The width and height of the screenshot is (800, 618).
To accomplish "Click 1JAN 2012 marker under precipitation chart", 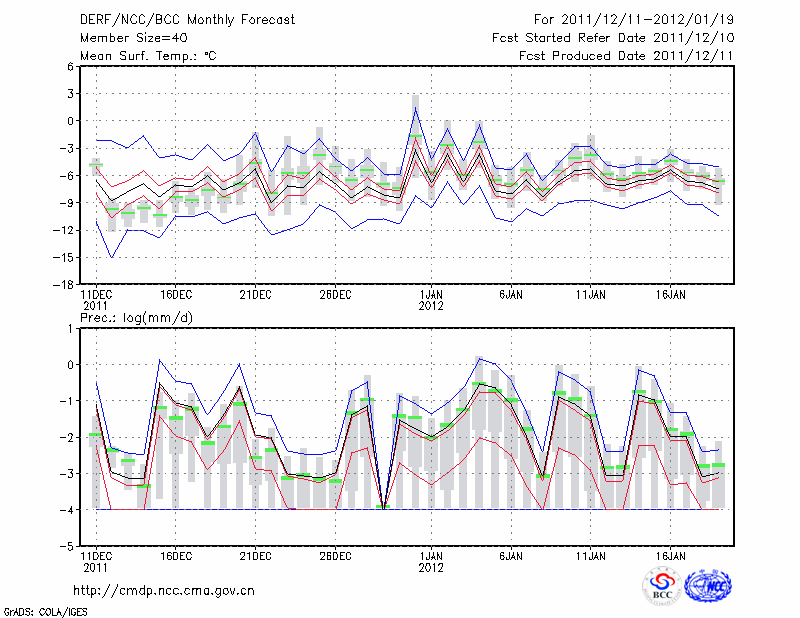I will click(x=431, y=560).
